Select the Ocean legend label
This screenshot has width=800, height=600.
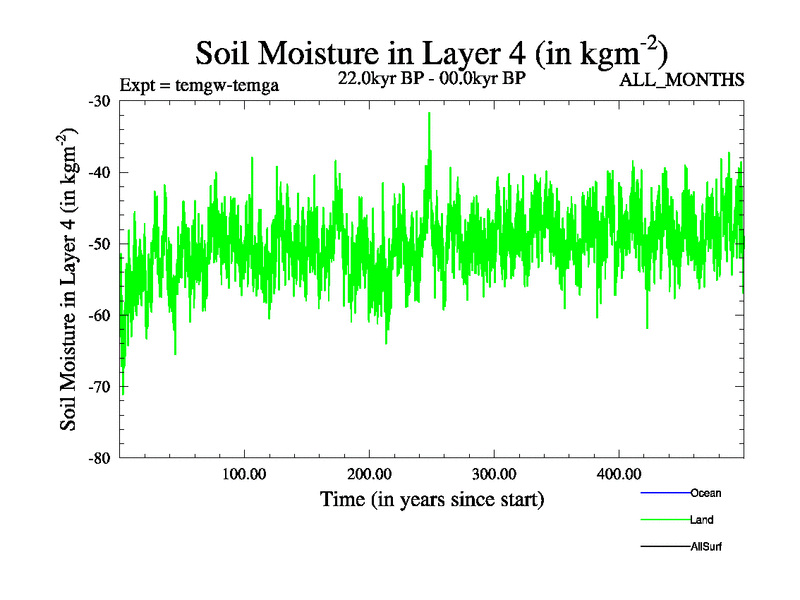705,493
